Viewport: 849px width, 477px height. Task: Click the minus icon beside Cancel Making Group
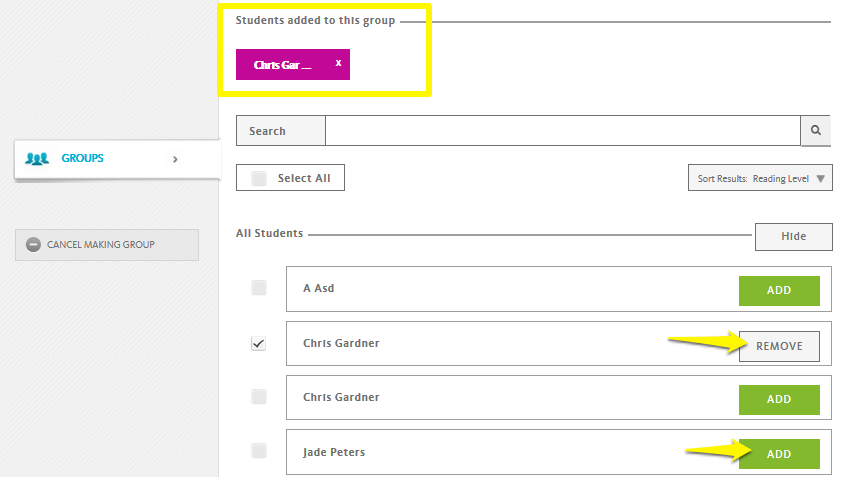[x=34, y=245]
